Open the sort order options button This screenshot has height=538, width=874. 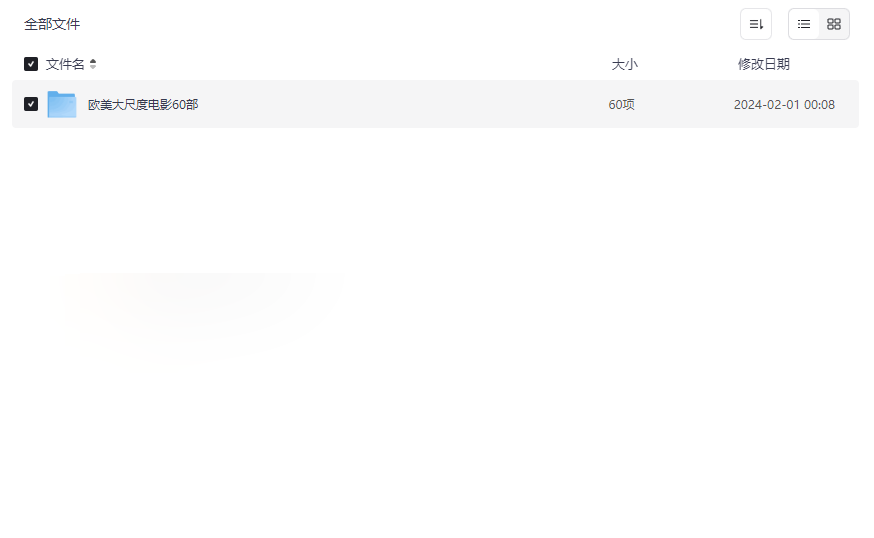coord(755,24)
